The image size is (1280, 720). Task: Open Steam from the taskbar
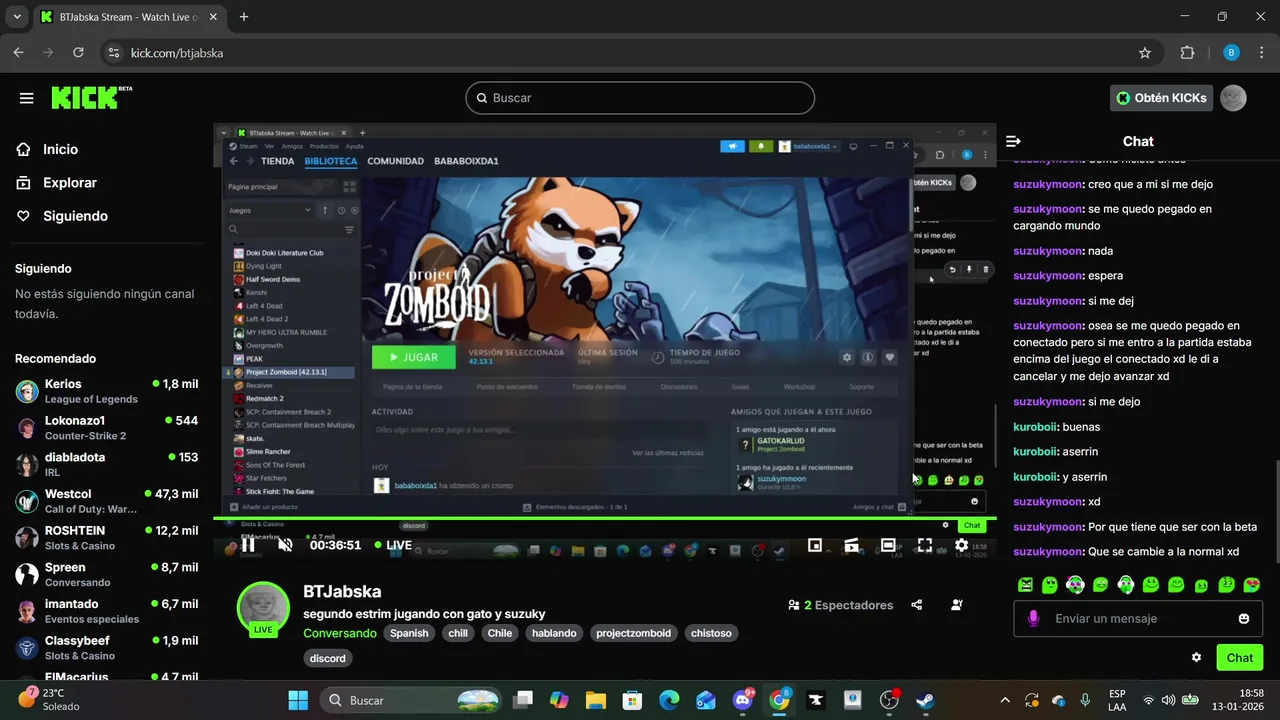(x=925, y=700)
